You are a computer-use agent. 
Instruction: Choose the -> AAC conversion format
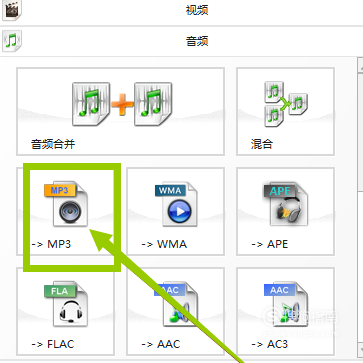(175, 311)
